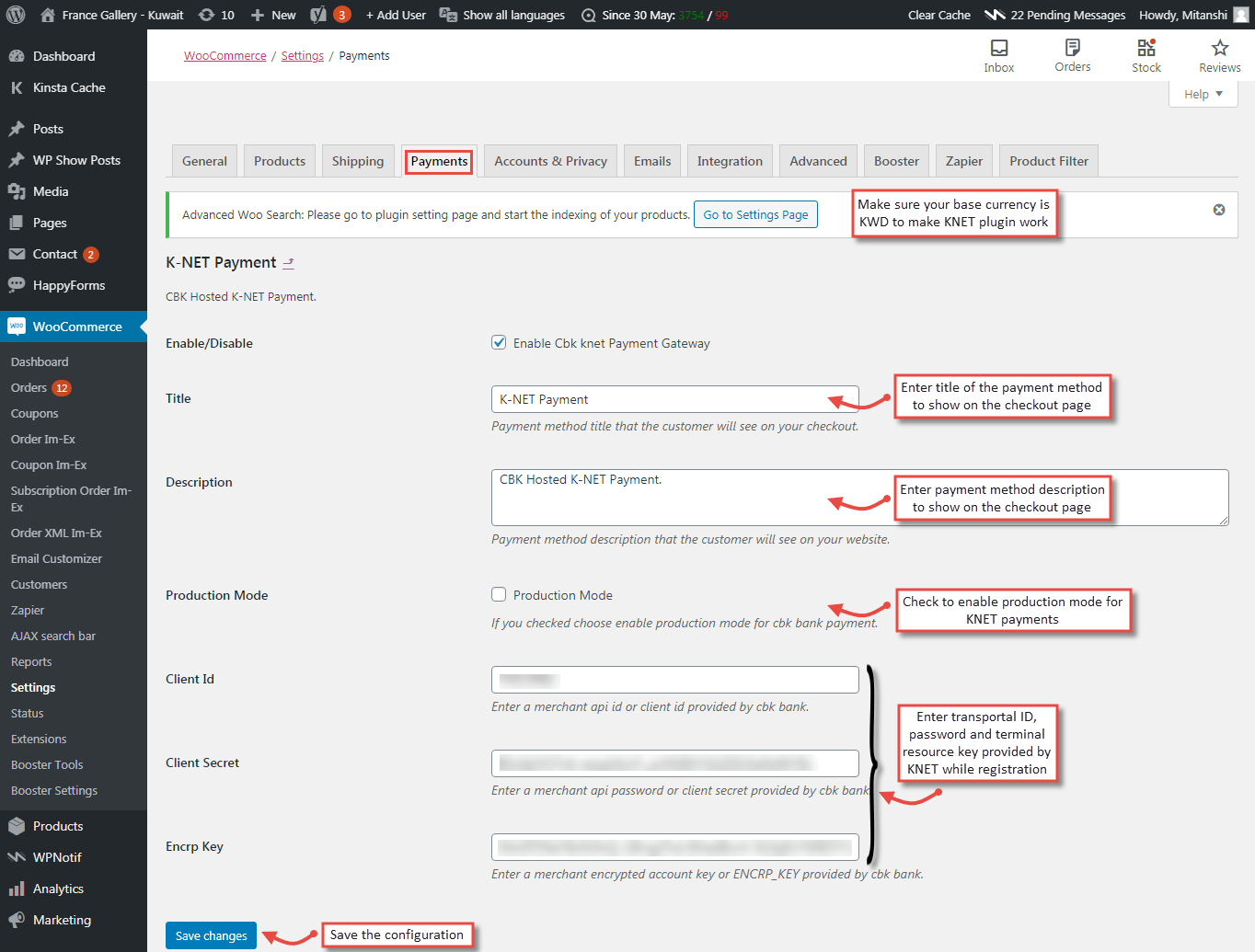
Task: Switch to the Shipping settings tab
Action: click(358, 161)
